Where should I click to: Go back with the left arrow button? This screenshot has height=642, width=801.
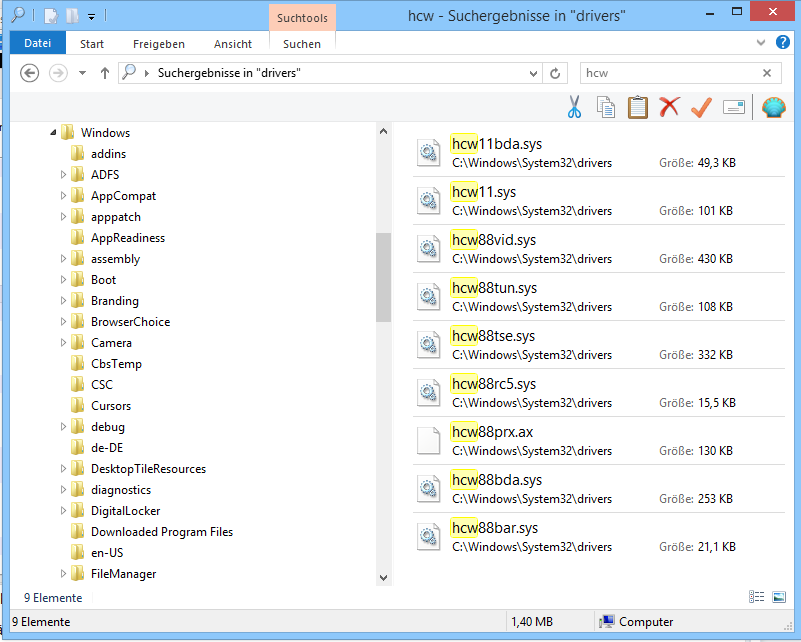click(x=30, y=73)
